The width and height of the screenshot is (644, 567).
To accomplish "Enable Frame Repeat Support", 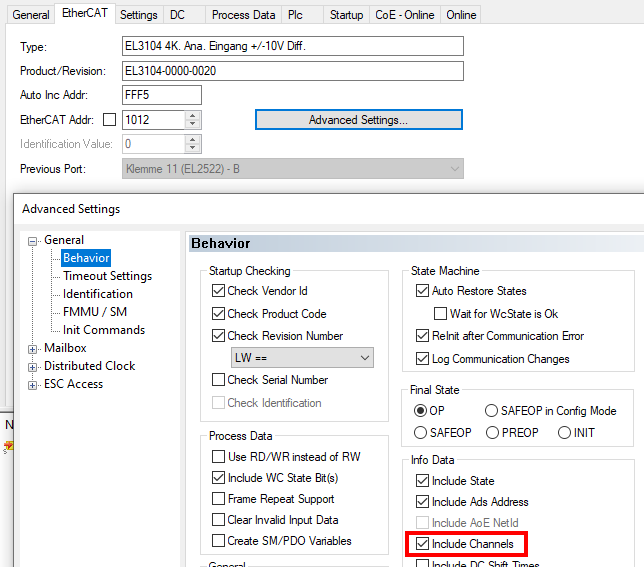I will click(218, 498).
